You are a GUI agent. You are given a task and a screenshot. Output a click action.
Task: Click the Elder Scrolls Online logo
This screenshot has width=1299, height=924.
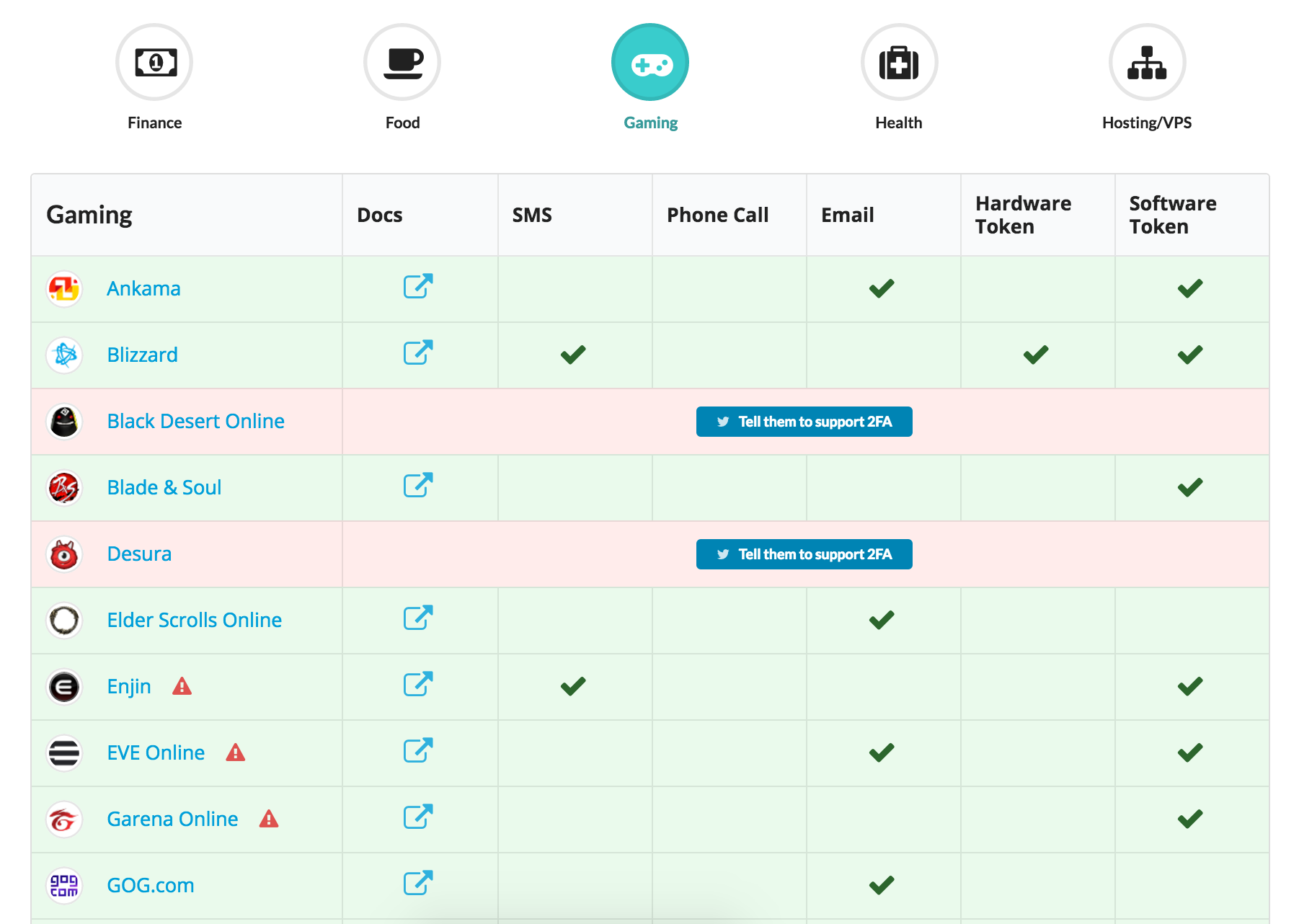(x=64, y=621)
